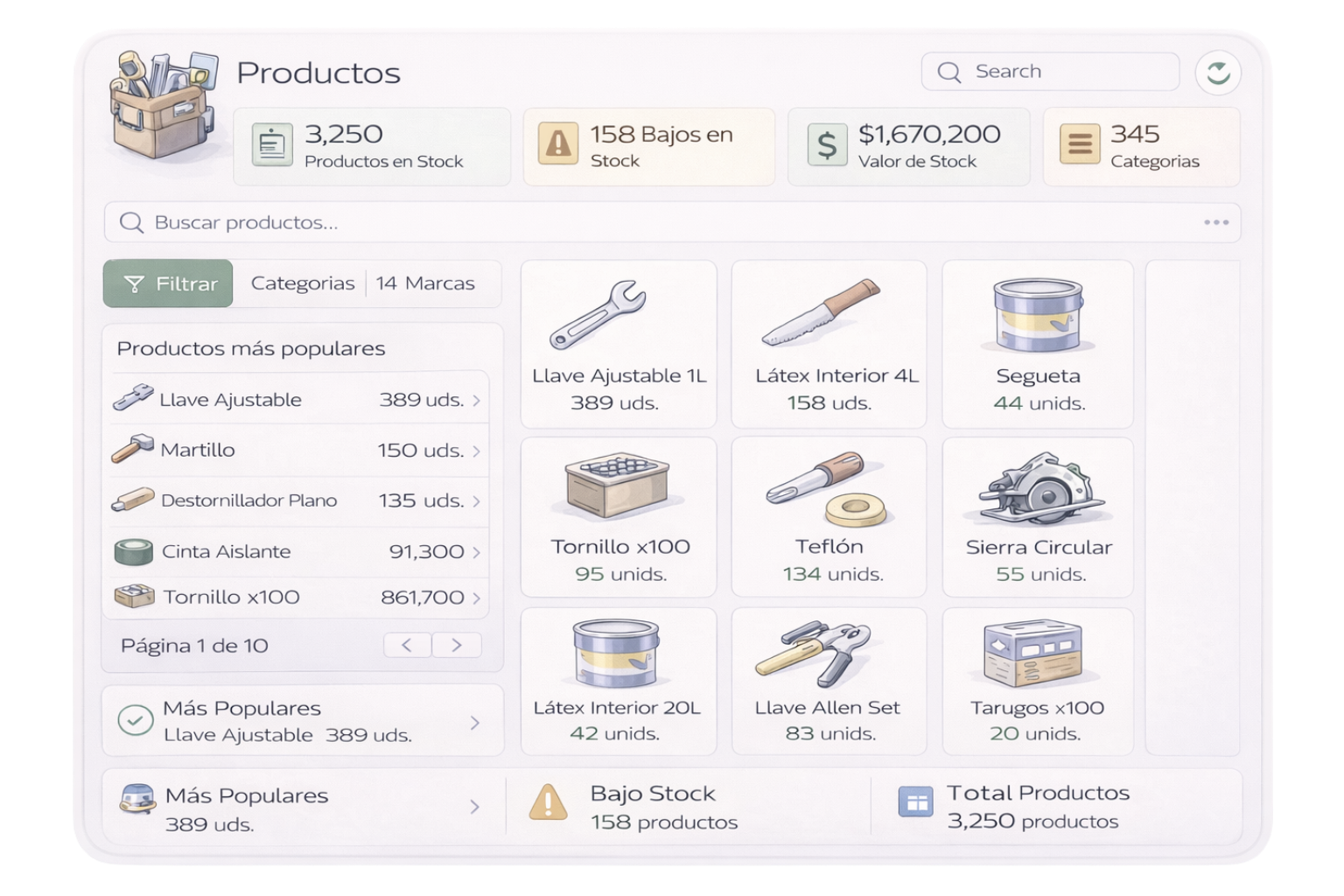
Task: Open the Sierra Circular product card
Action: tap(1037, 517)
